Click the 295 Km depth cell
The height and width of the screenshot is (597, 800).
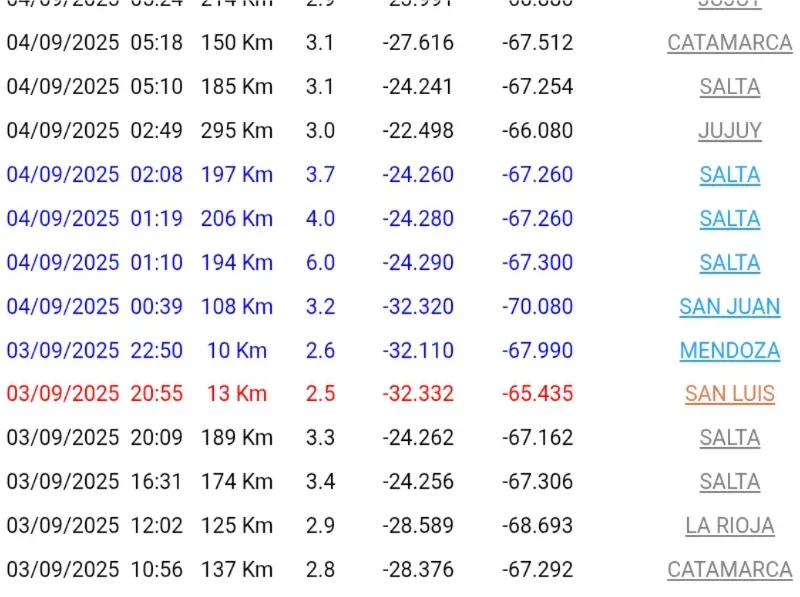tap(237, 131)
